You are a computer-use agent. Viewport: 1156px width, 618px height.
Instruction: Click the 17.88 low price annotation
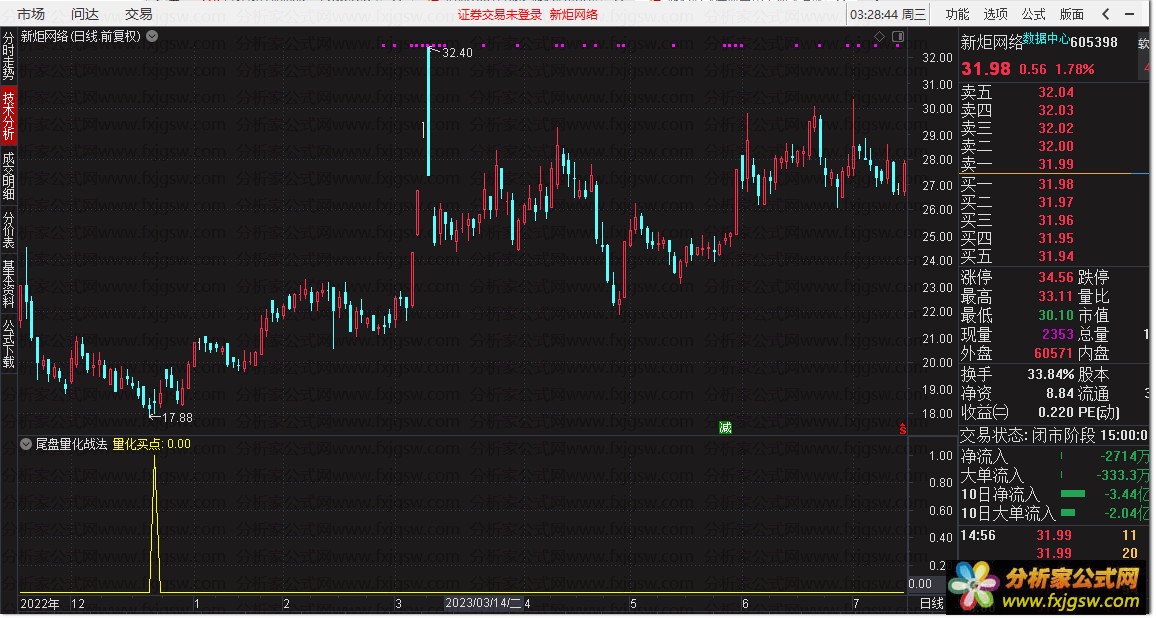pos(177,418)
